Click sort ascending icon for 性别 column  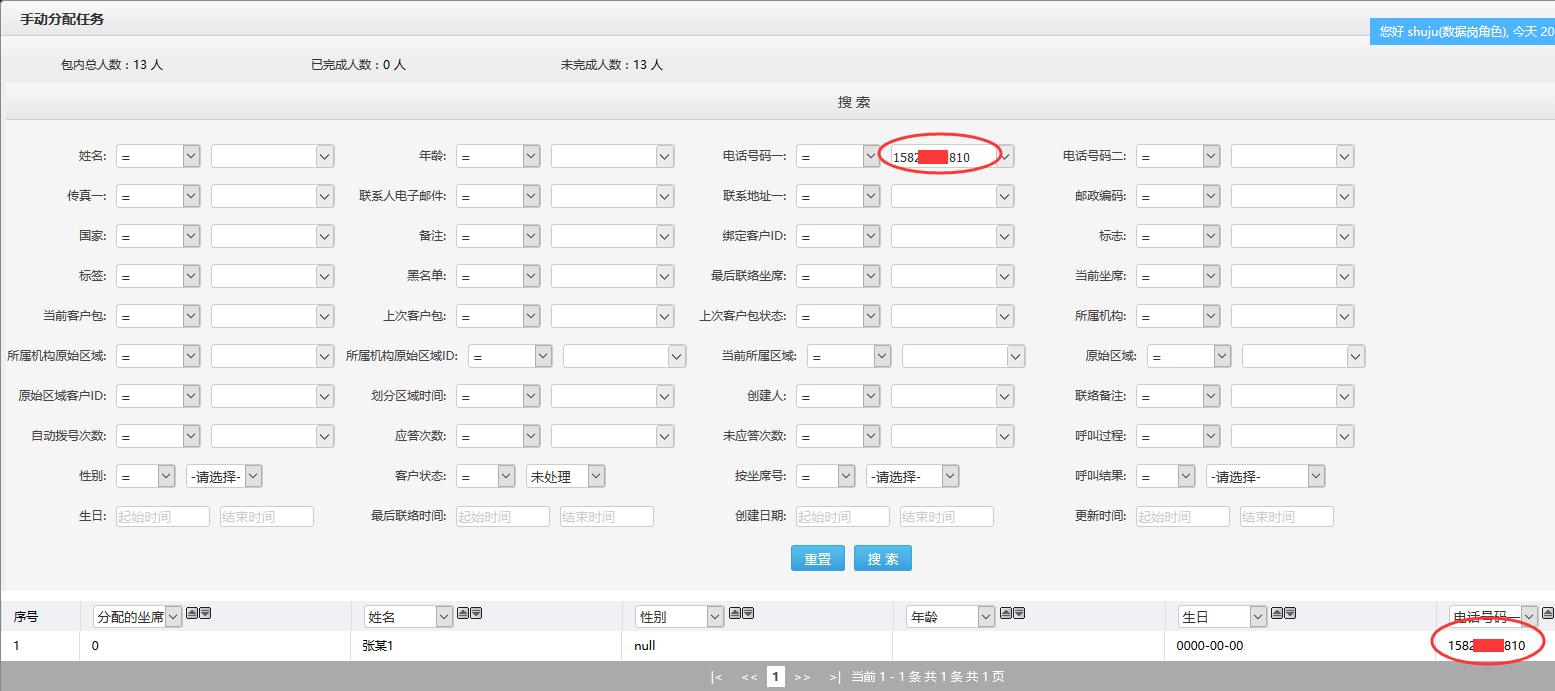pyautogui.click(x=734, y=613)
